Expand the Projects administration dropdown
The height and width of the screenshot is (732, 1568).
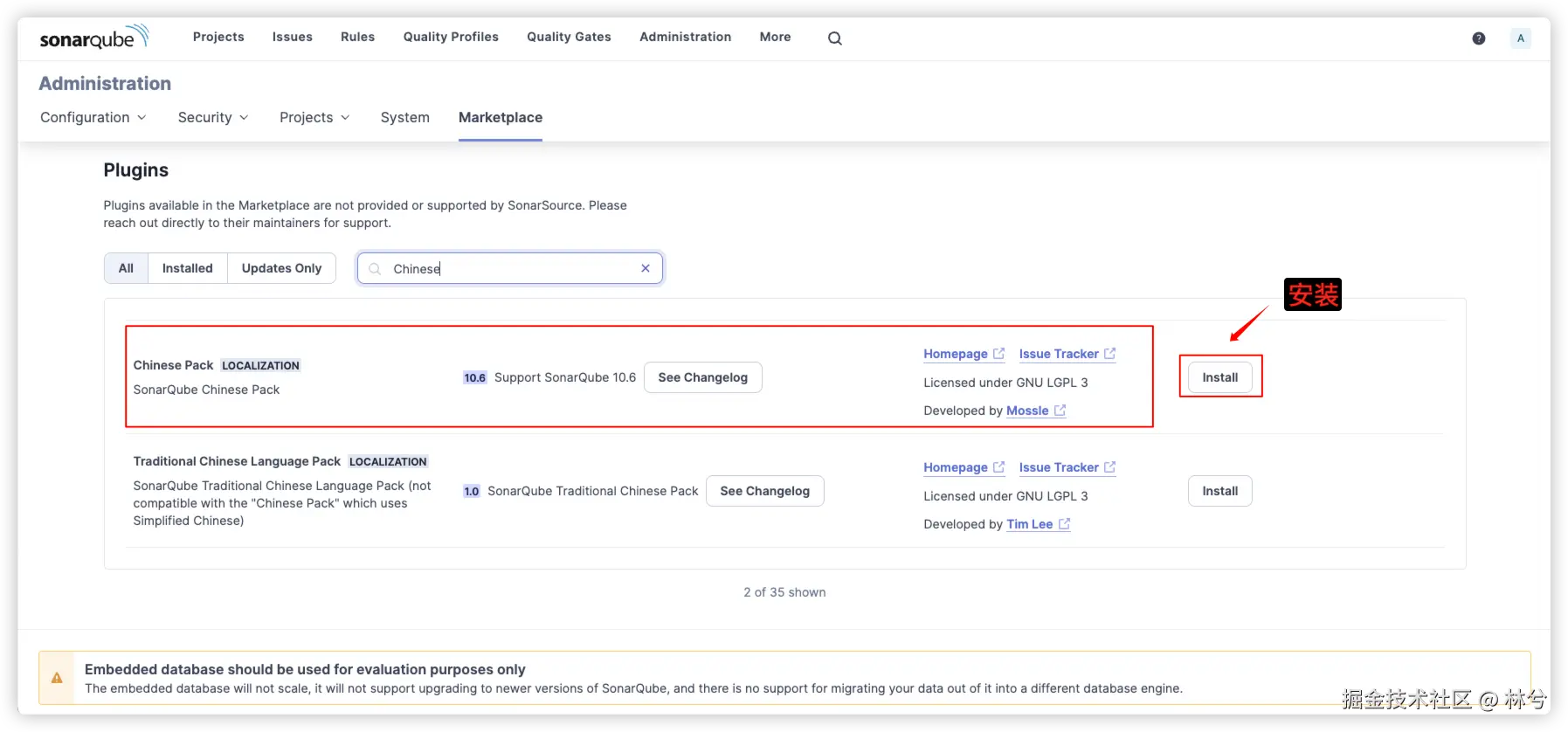pos(314,117)
